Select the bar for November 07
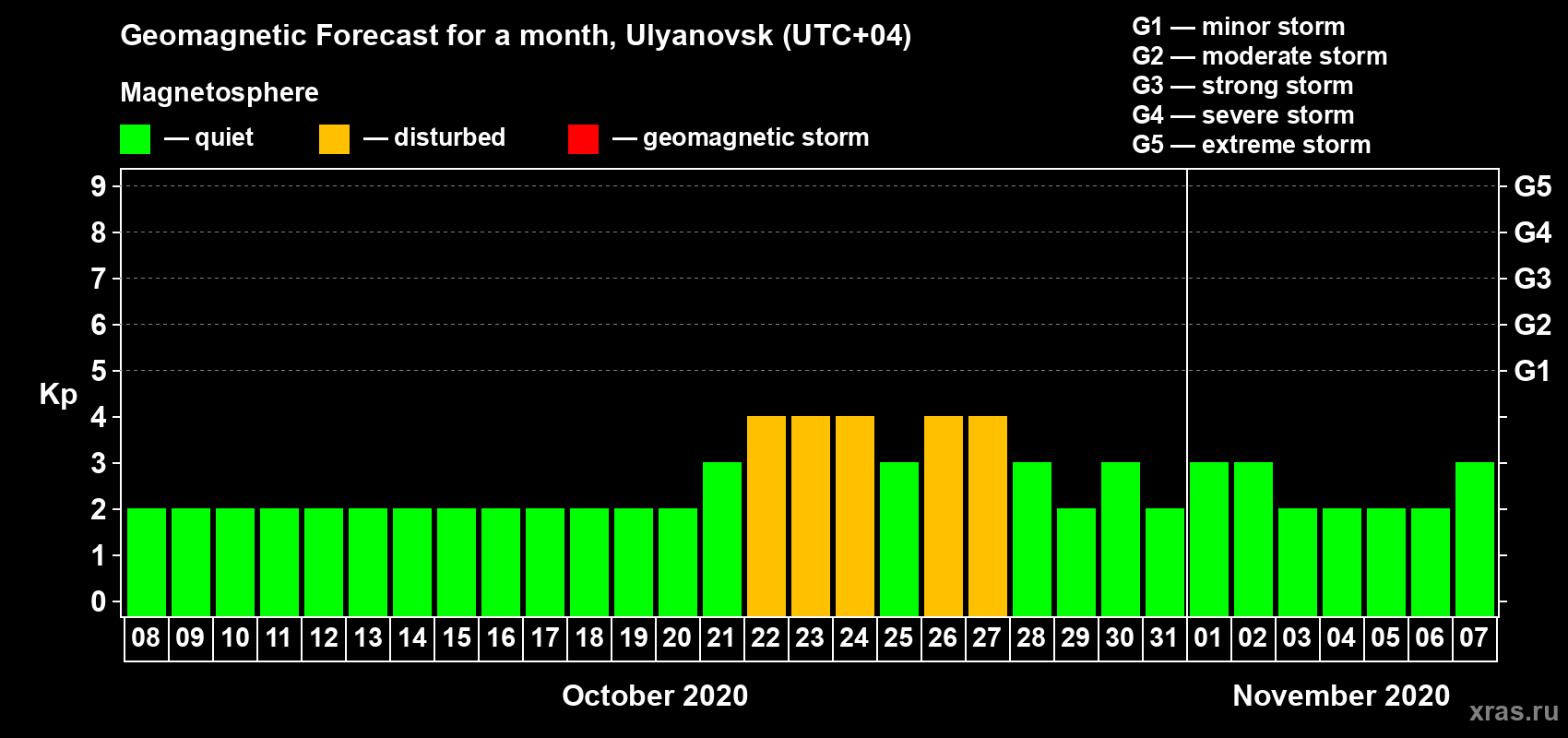 pos(1475,539)
